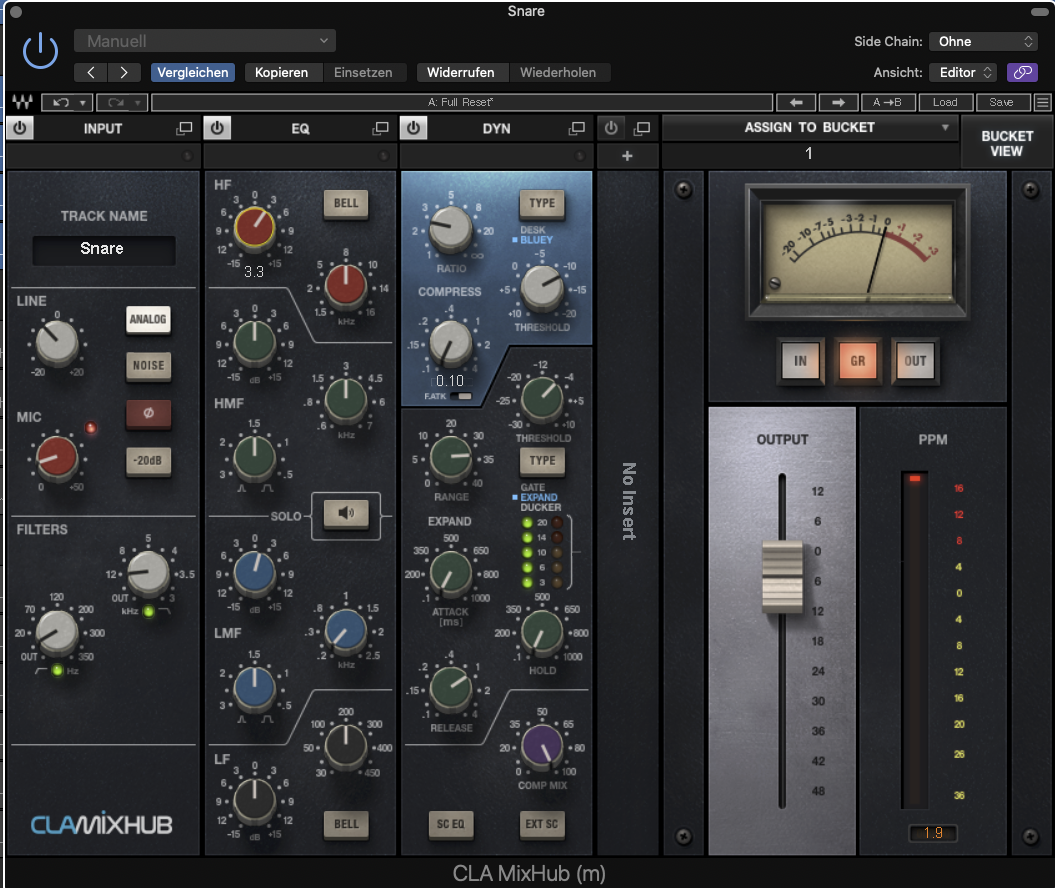Click the OUTPUT fader handle
Screen dimensions: 1055x888
click(782, 576)
